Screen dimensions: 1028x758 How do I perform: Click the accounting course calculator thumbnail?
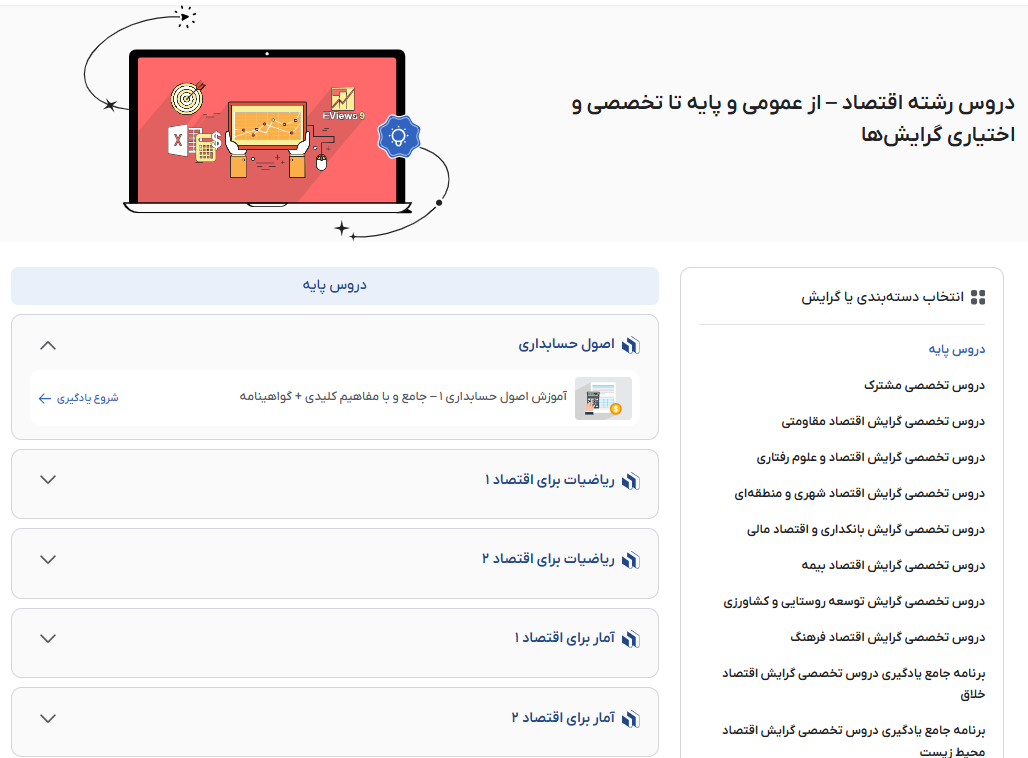tap(603, 397)
